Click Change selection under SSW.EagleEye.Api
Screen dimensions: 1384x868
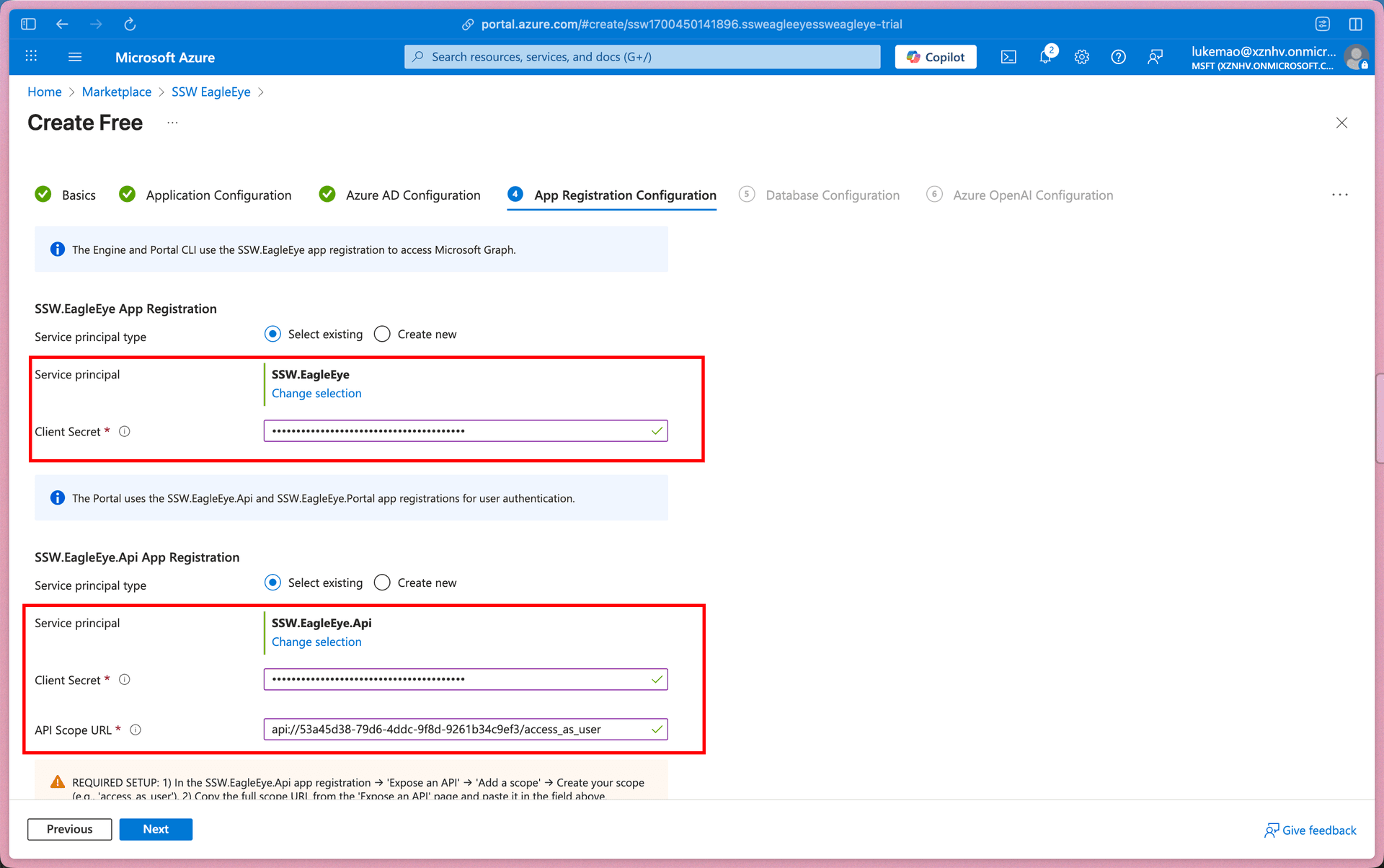(x=316, y=642)
